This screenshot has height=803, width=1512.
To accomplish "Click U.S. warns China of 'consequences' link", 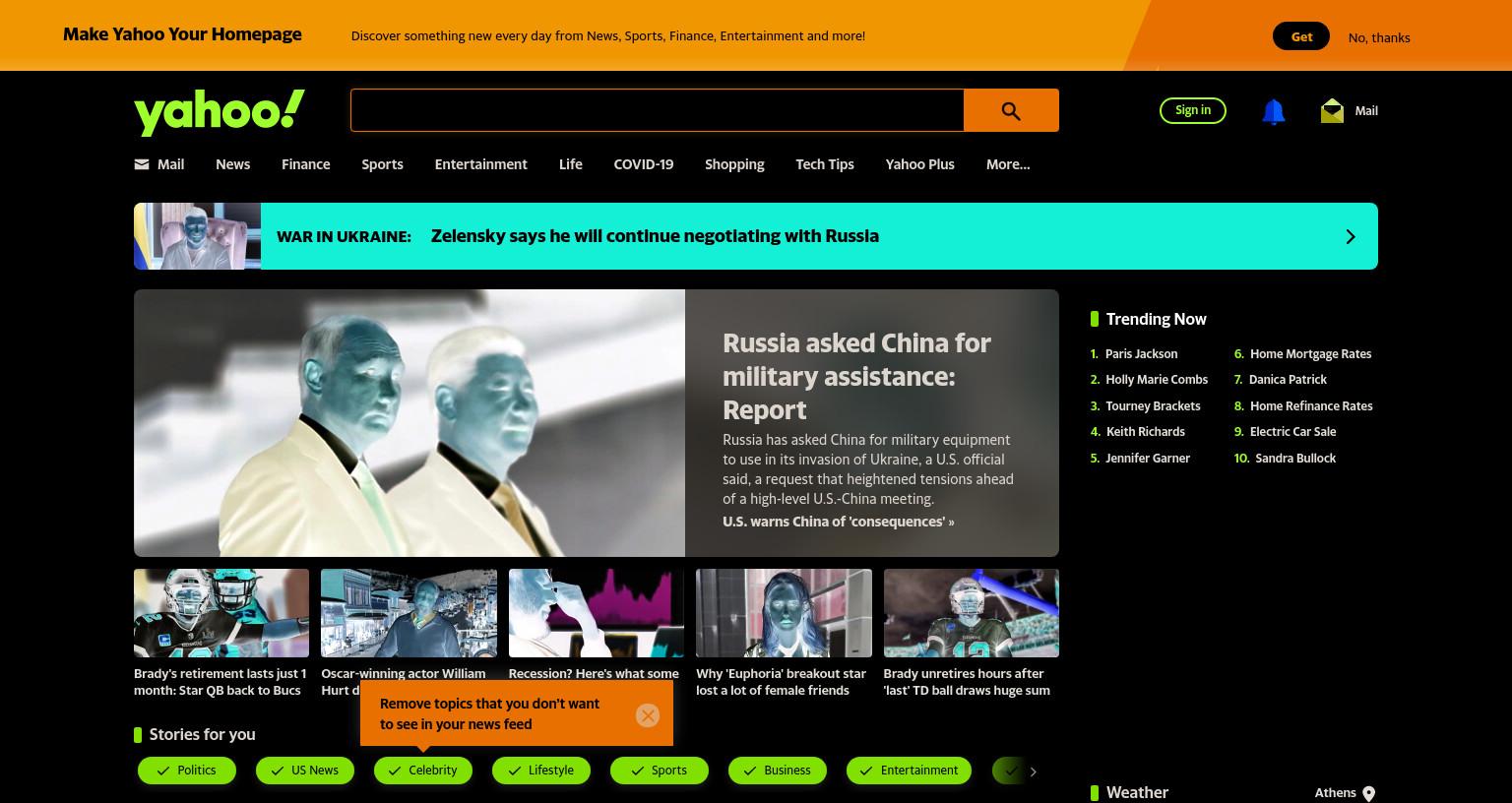I will [839, 522].
